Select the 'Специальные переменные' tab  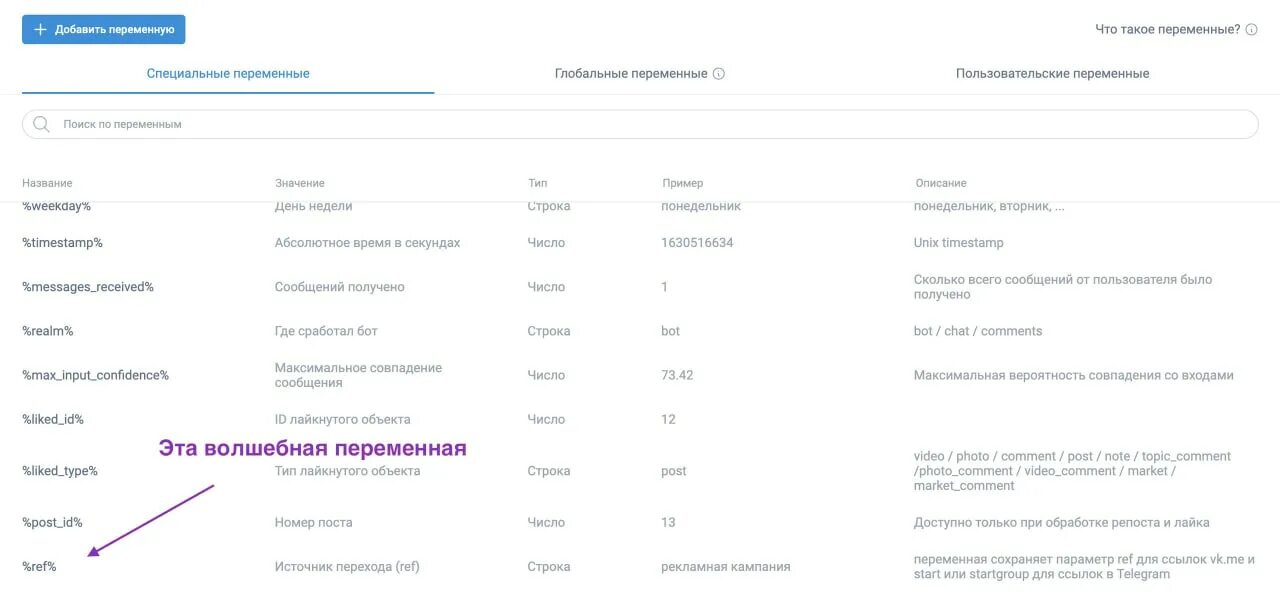tap(228, 72)
